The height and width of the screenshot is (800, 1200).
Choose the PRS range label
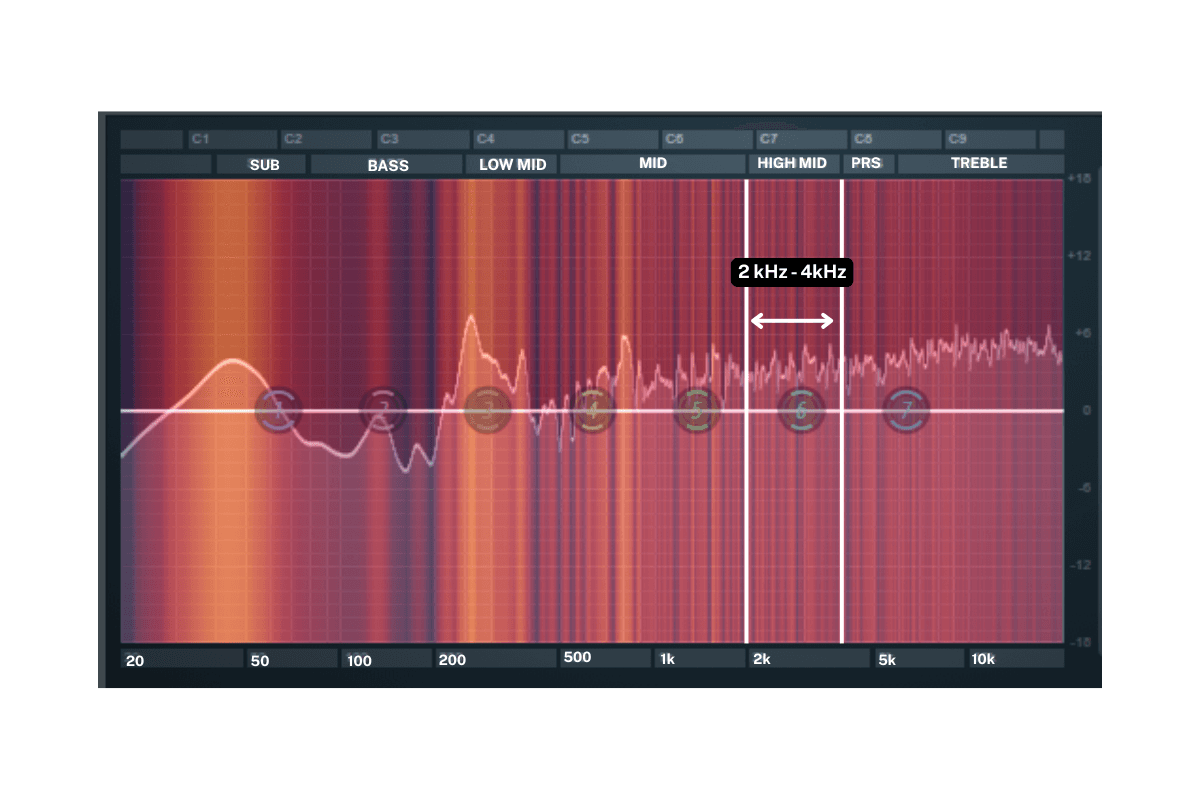(x=868, y=163)
